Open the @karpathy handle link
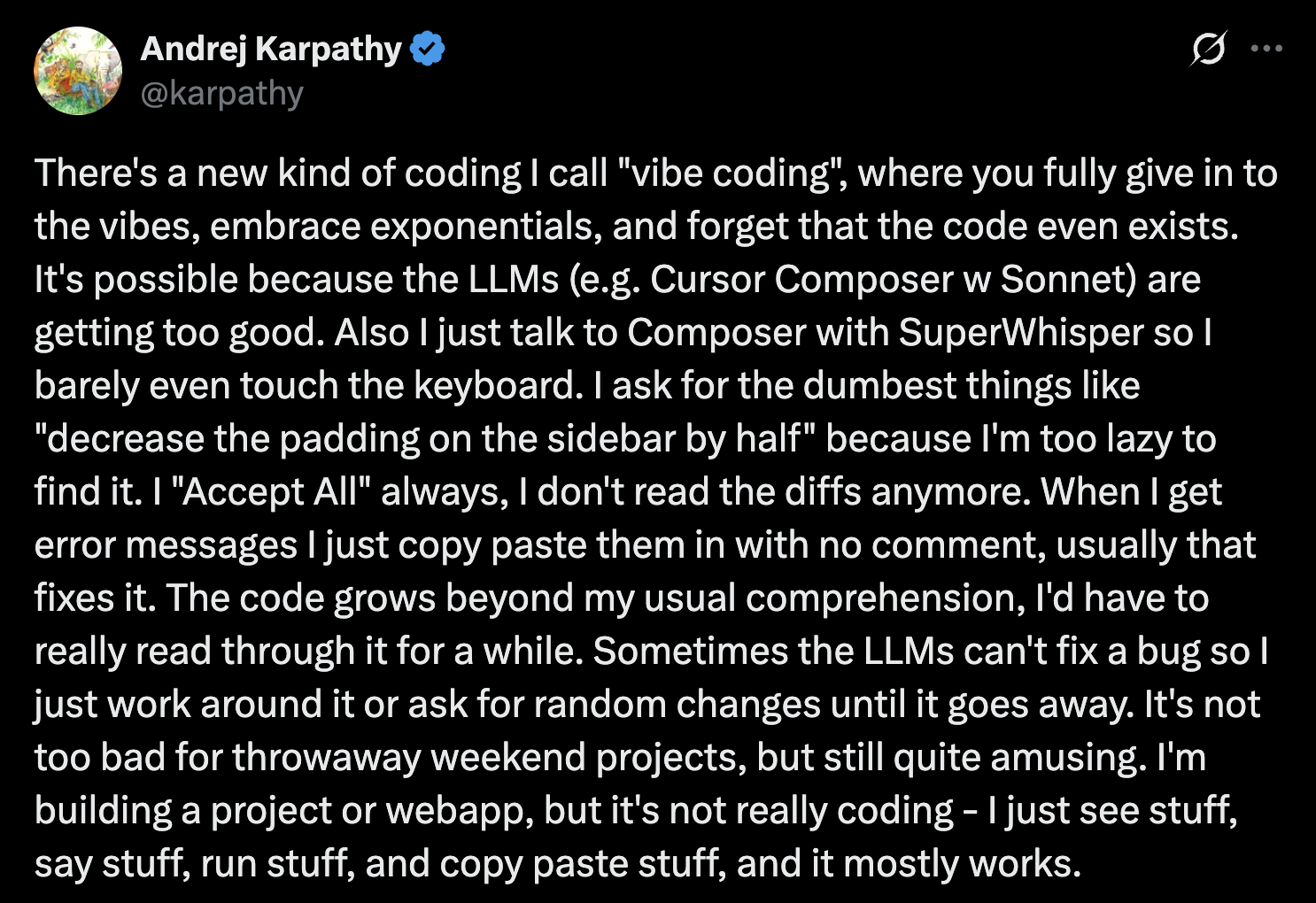Image resolution: width=1316 pixels, height=903 pixels. tap(222, 94)
